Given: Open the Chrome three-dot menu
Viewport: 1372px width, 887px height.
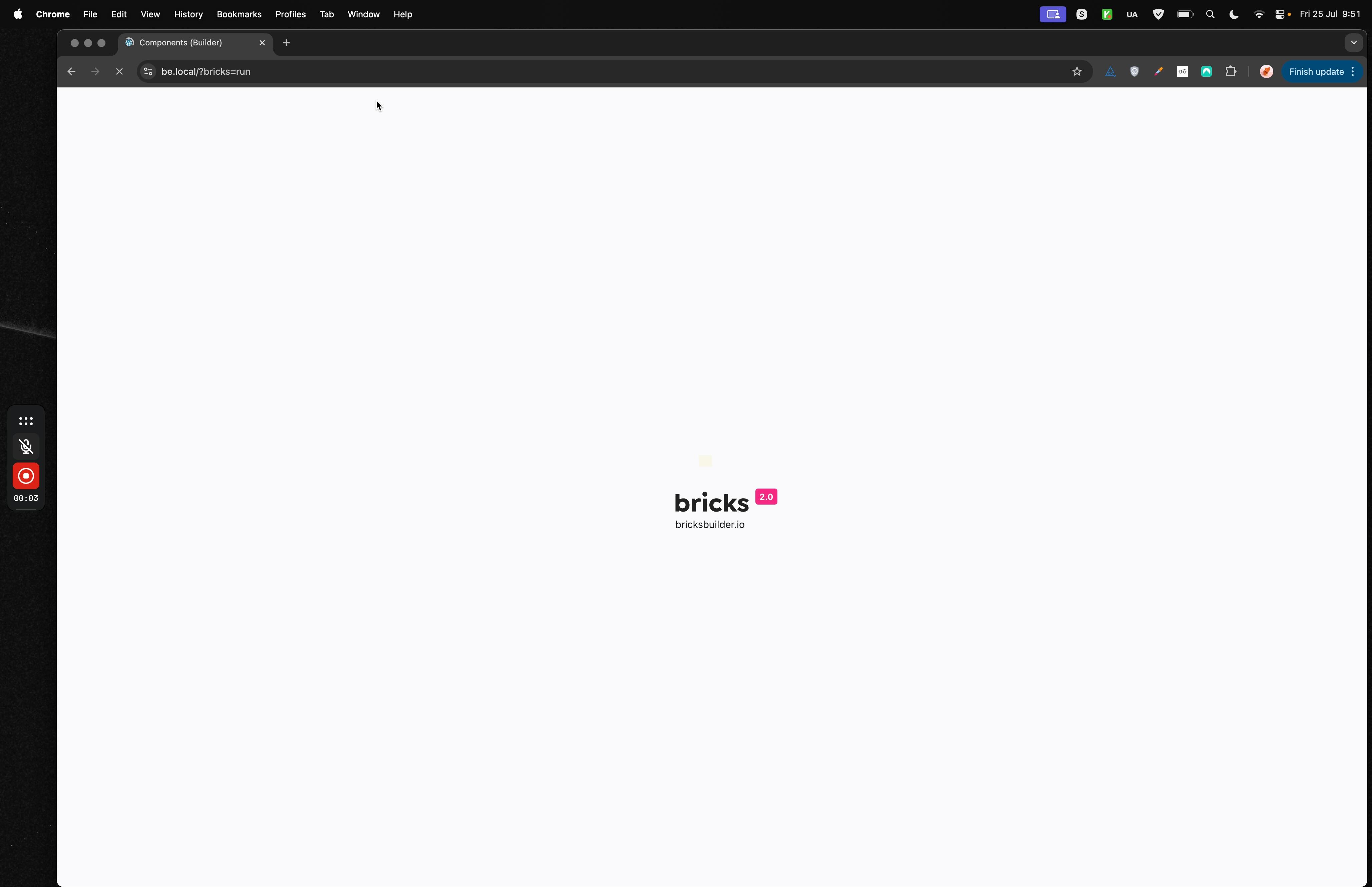Looking at the screenshot, I should click(x=1353, y=71).
